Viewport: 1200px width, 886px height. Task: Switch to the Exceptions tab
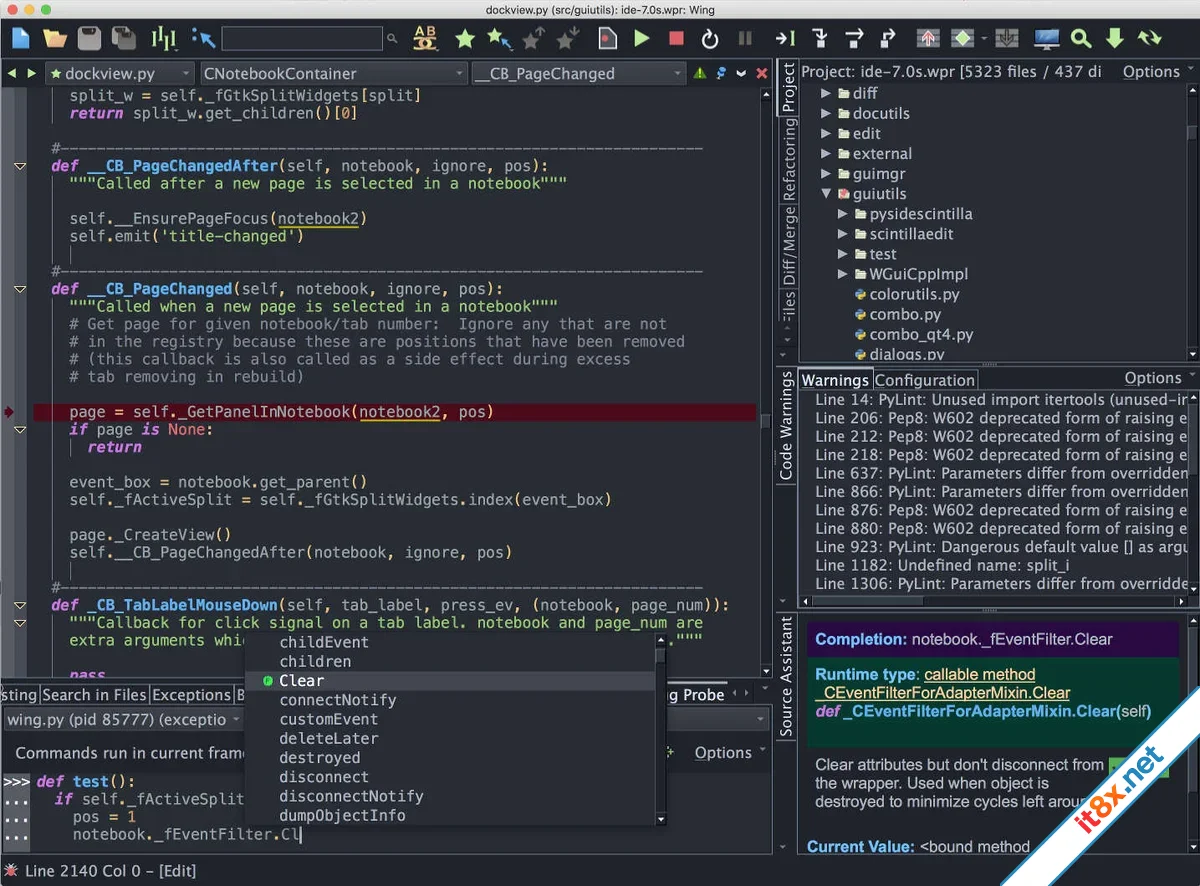coord(191,695)
